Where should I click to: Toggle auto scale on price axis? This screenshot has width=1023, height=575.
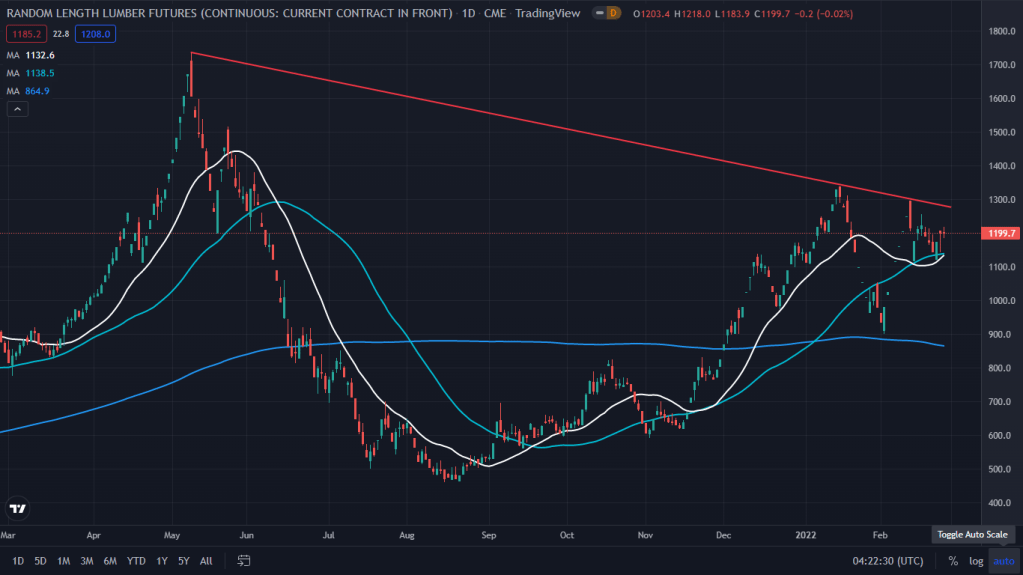pos(1005,561)
